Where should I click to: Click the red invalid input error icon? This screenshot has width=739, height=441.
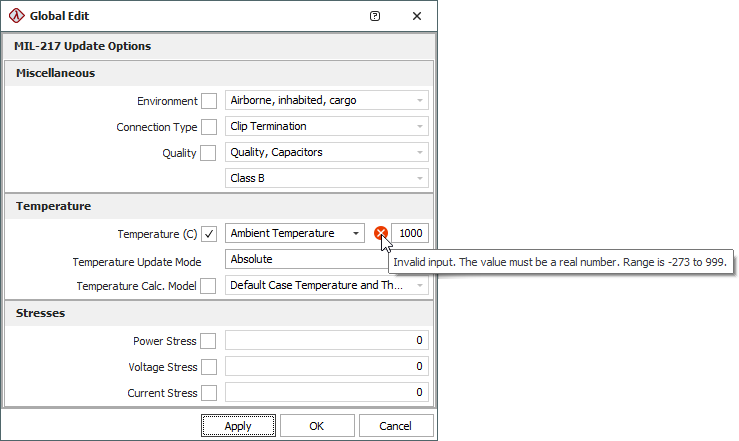381,233
